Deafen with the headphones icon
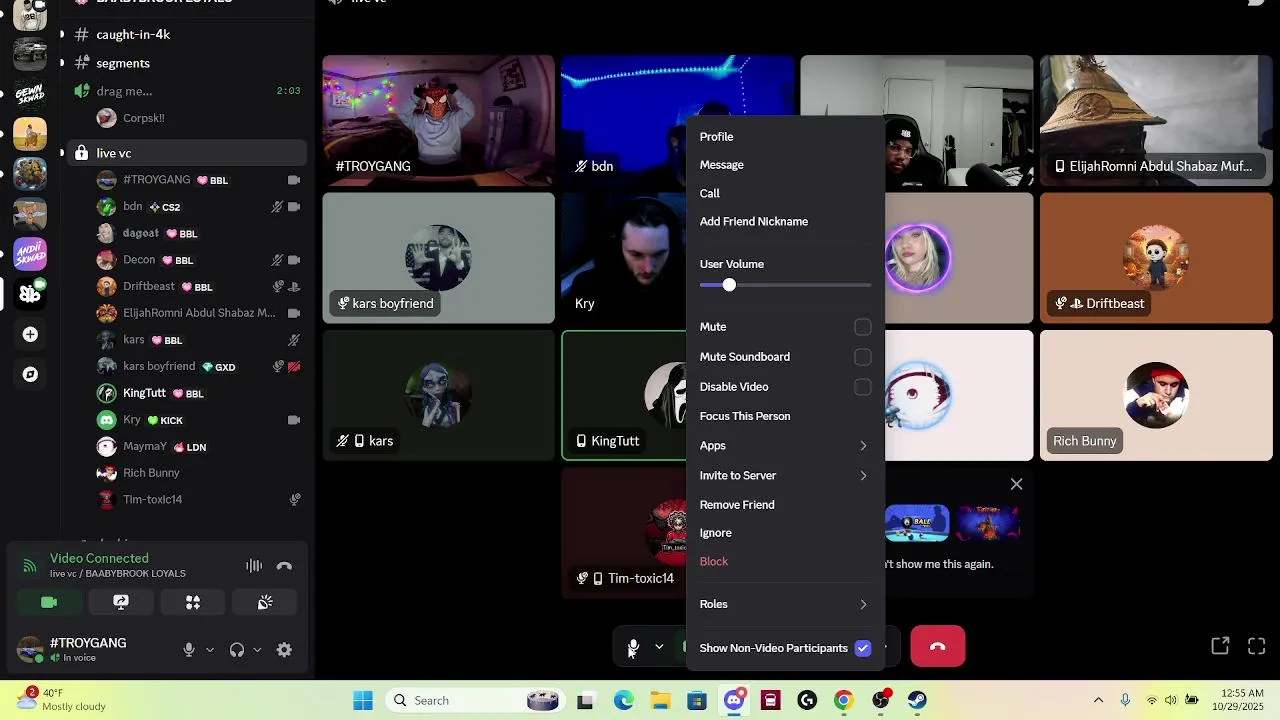 (237, 650)
